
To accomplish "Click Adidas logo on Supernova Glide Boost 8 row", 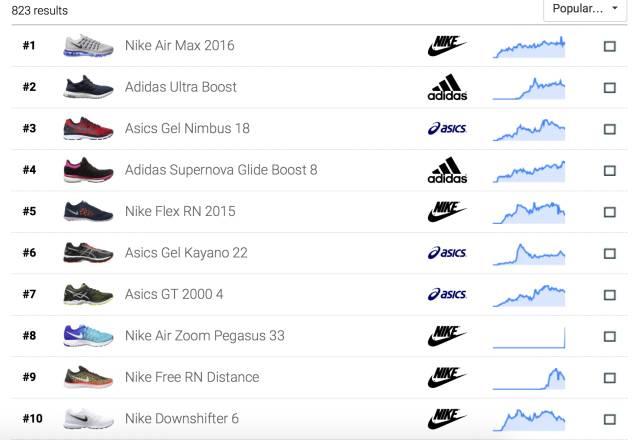I will (x=447, y=170).
